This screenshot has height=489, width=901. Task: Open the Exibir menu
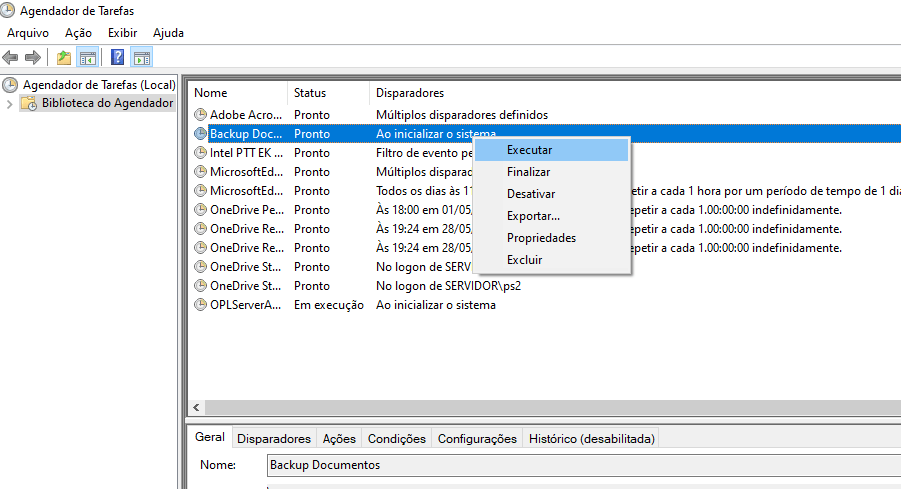point(122,33)
